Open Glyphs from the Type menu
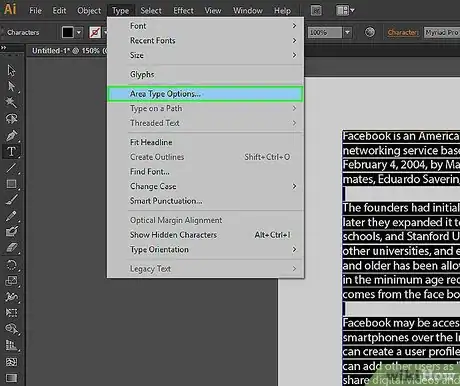The image size is (460, 386). coord(205,74)
